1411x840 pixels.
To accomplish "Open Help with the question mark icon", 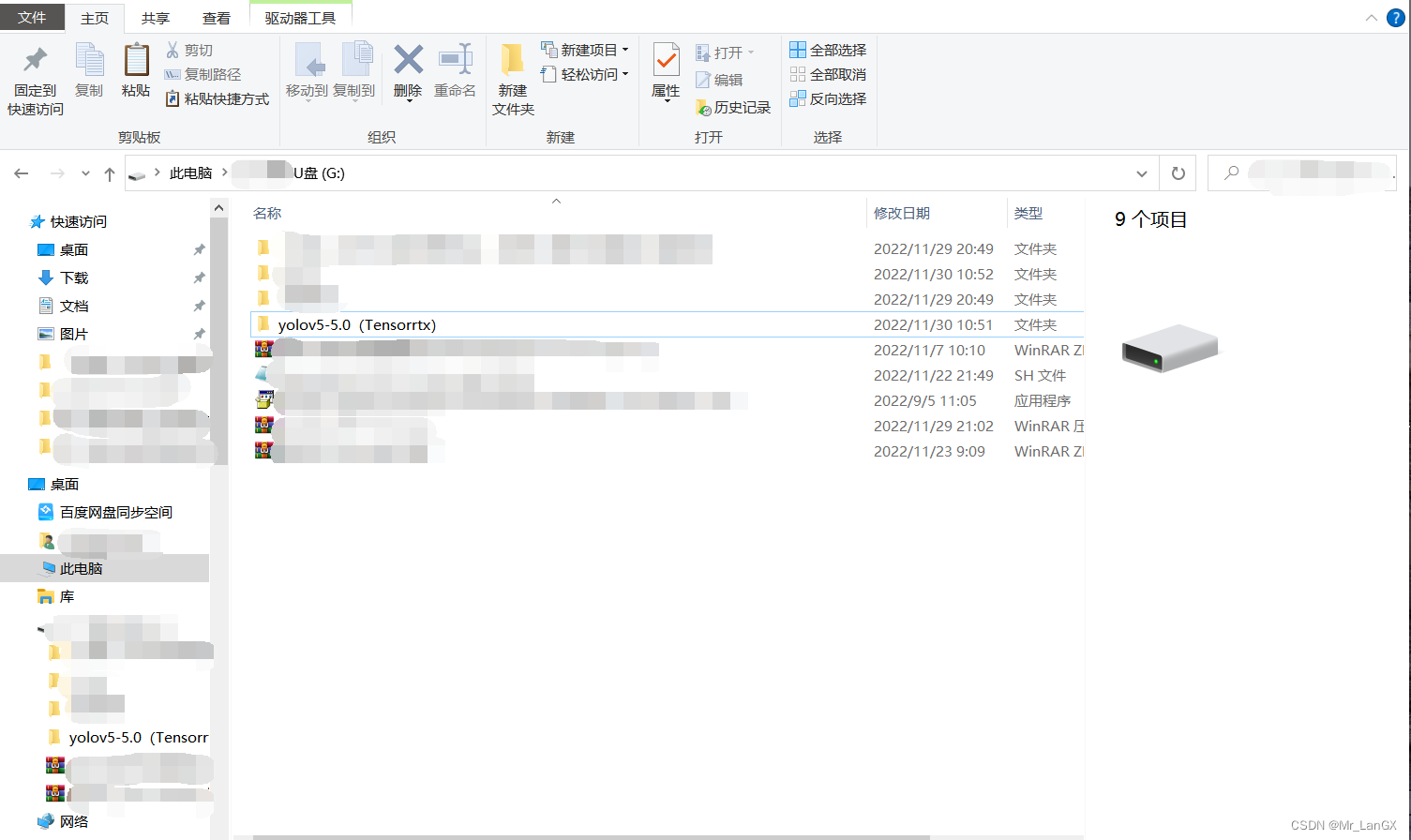I will coord(1395,18).
